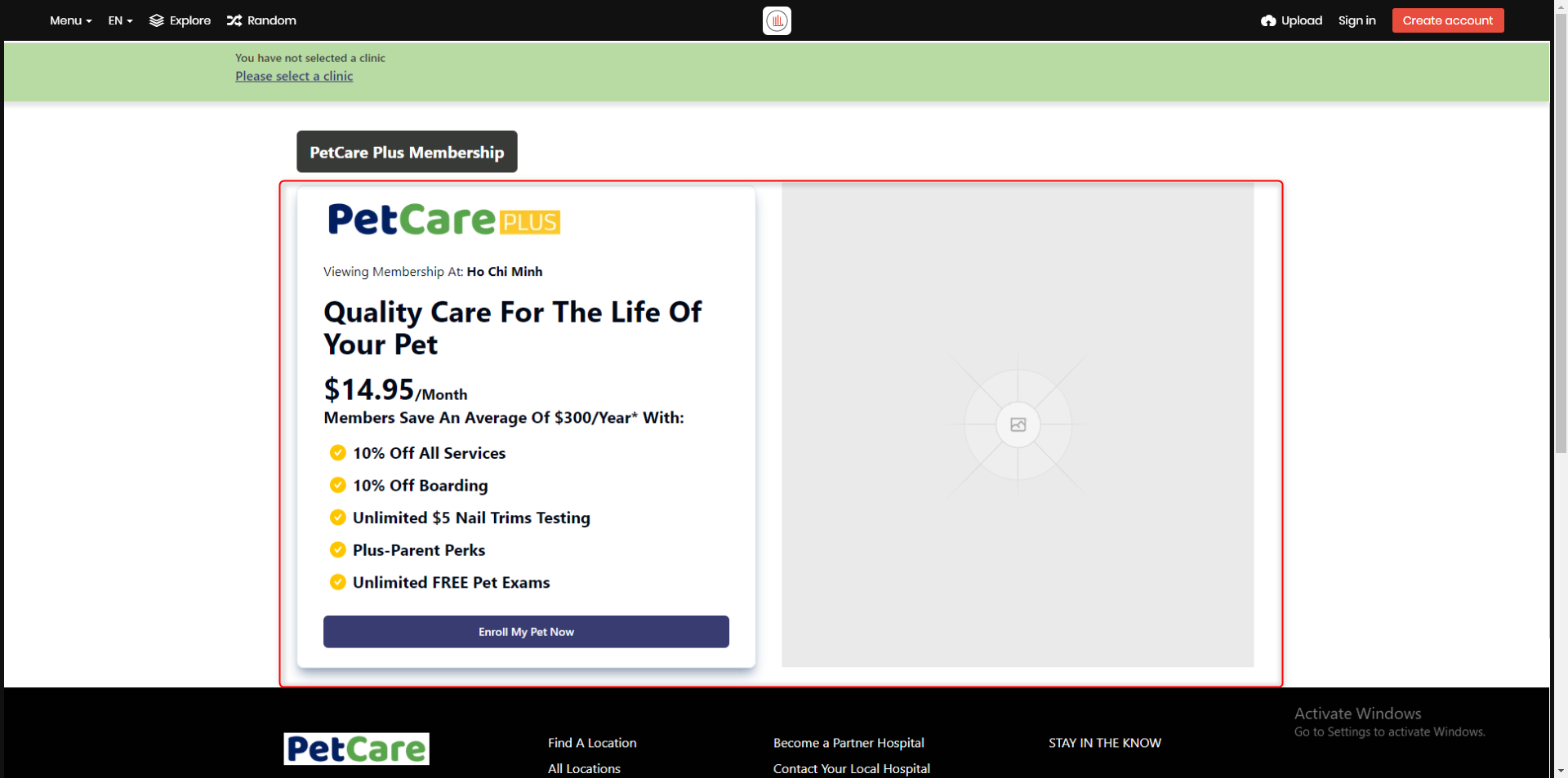
Task: Click the checkmark beside Unlimited FREE Pet Exams
Action: pyautogui.click(x=337, y=582)
